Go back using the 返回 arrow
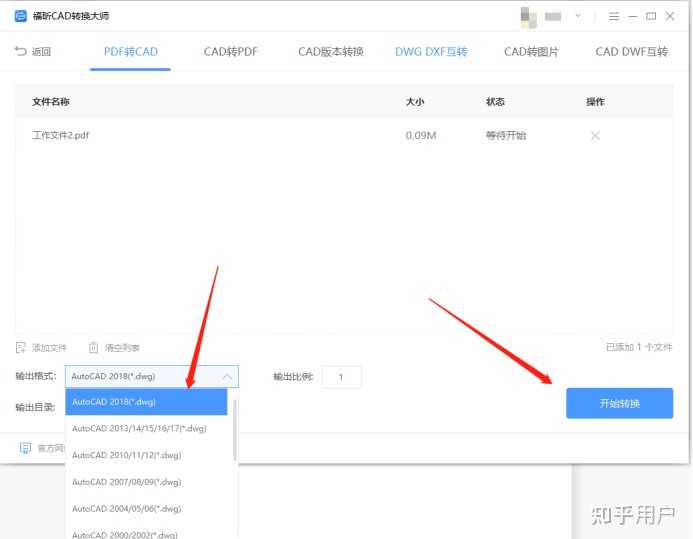Image resolution: width=693 pixels, height=539 pixels. click(33, 52)
